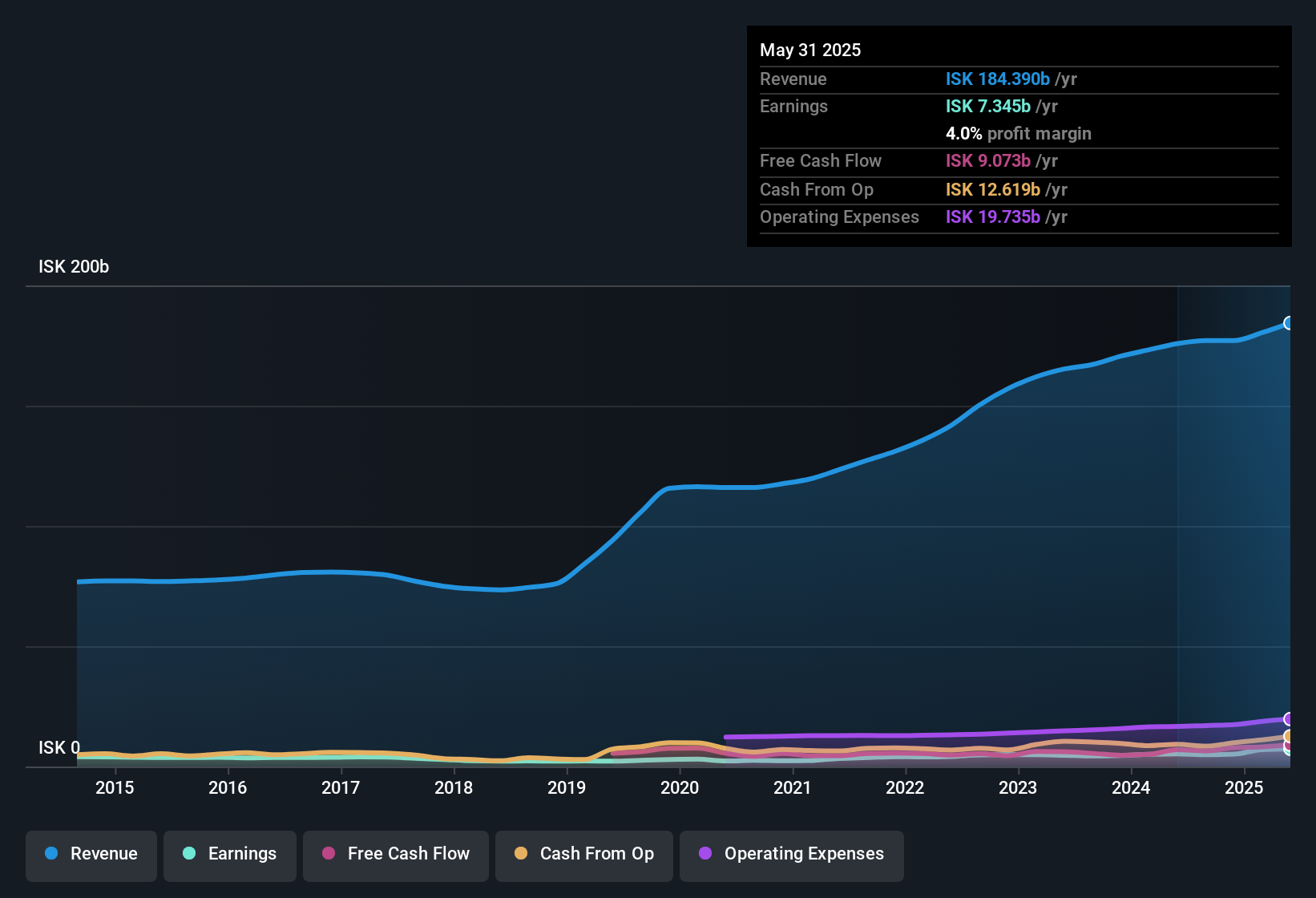Click the 4.0% profit margin text
Viewport: 1316px width, 898px height.
(x=1019, y=133)
